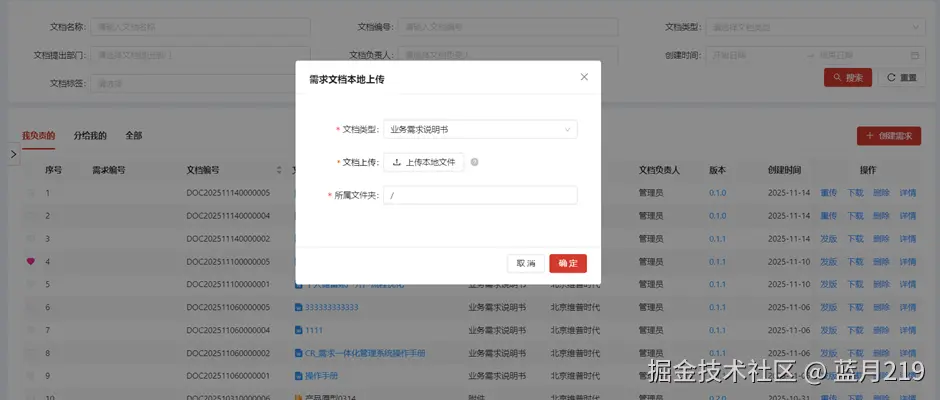Confirm the upload with the red 确定 button

pyautogui.click(x=568, y=263)
